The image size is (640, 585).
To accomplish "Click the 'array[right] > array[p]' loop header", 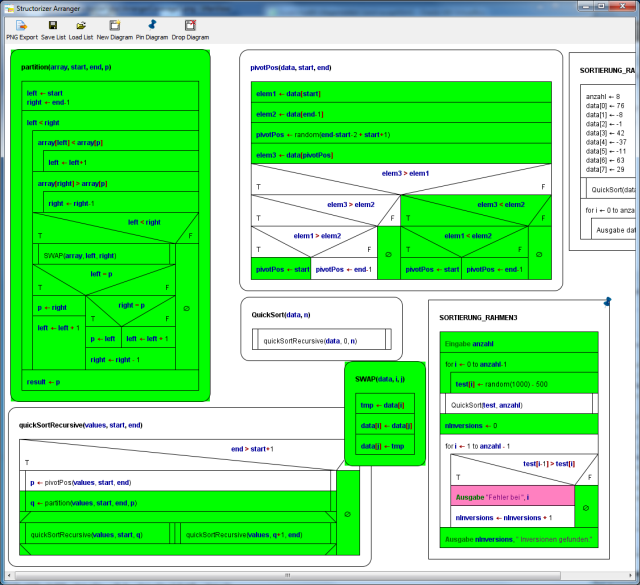I will click(72, 184).
